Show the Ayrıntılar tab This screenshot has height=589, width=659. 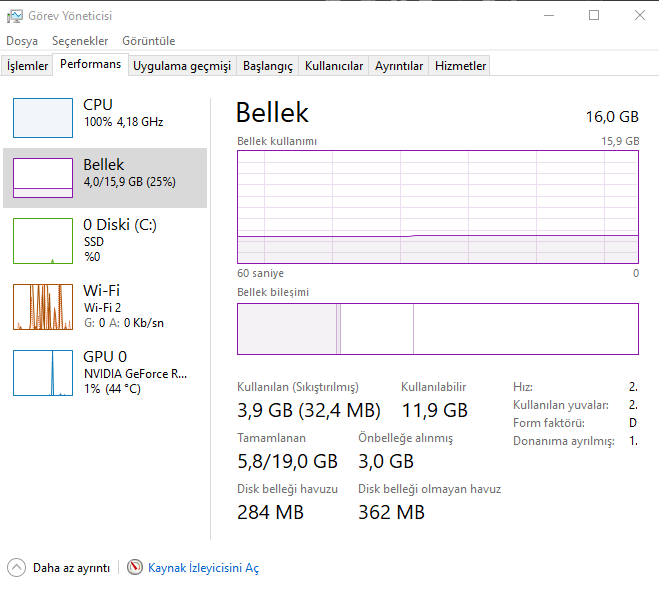tap(399, 66)
